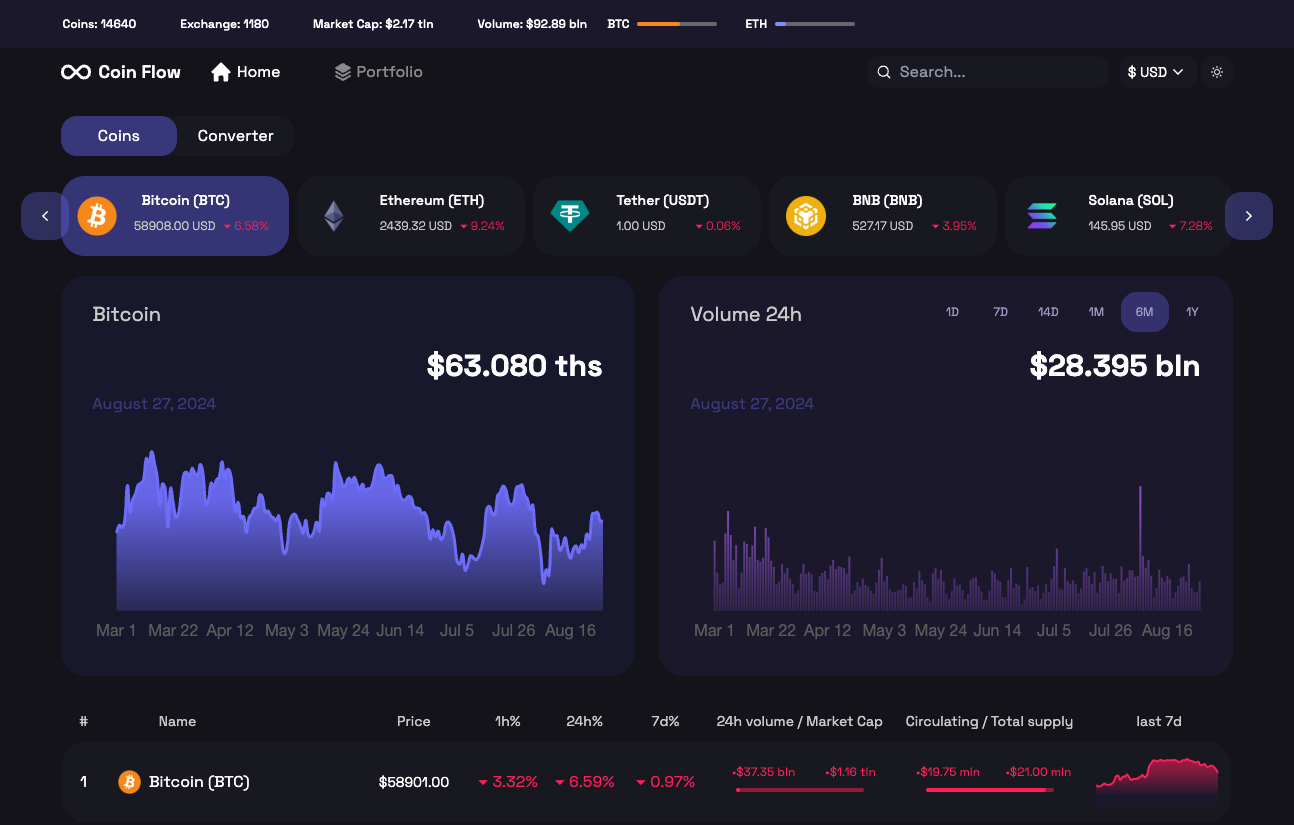Click the Bitcoin icon in table row
This screenshot has width=1294, height=825.
coord(129,782)
